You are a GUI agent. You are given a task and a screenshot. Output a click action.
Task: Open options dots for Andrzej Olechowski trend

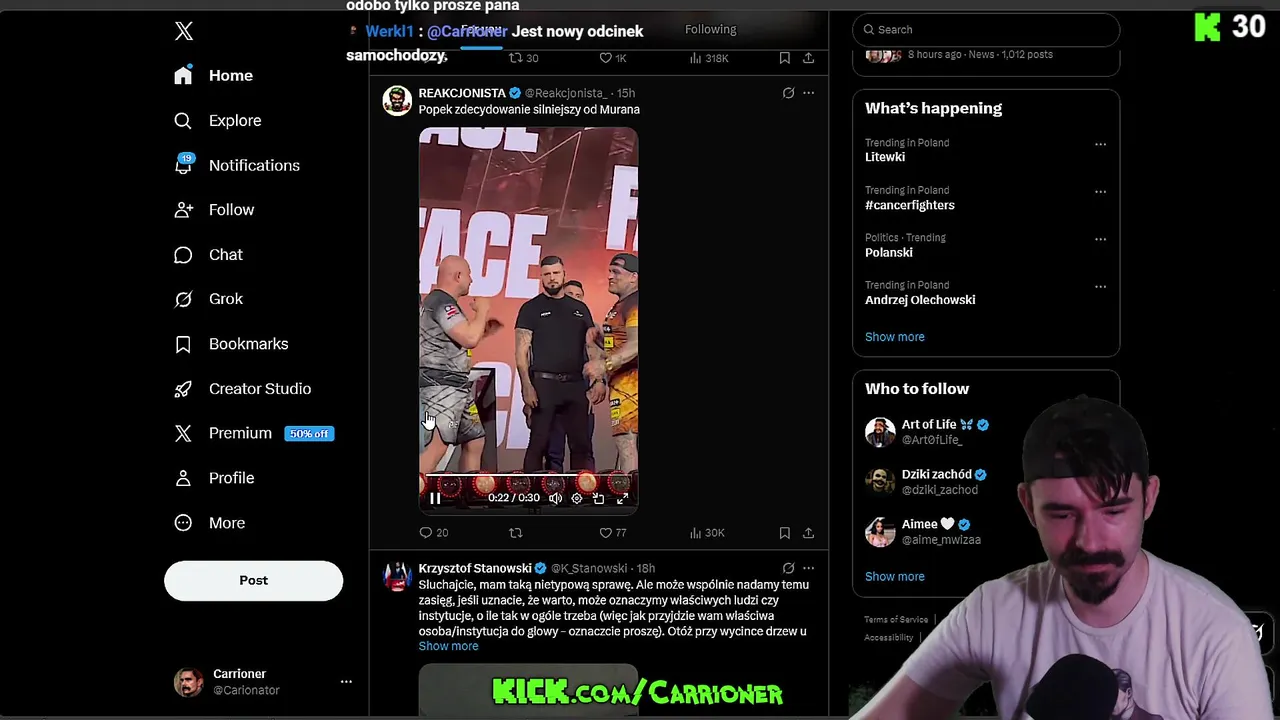pos(1100,286)
